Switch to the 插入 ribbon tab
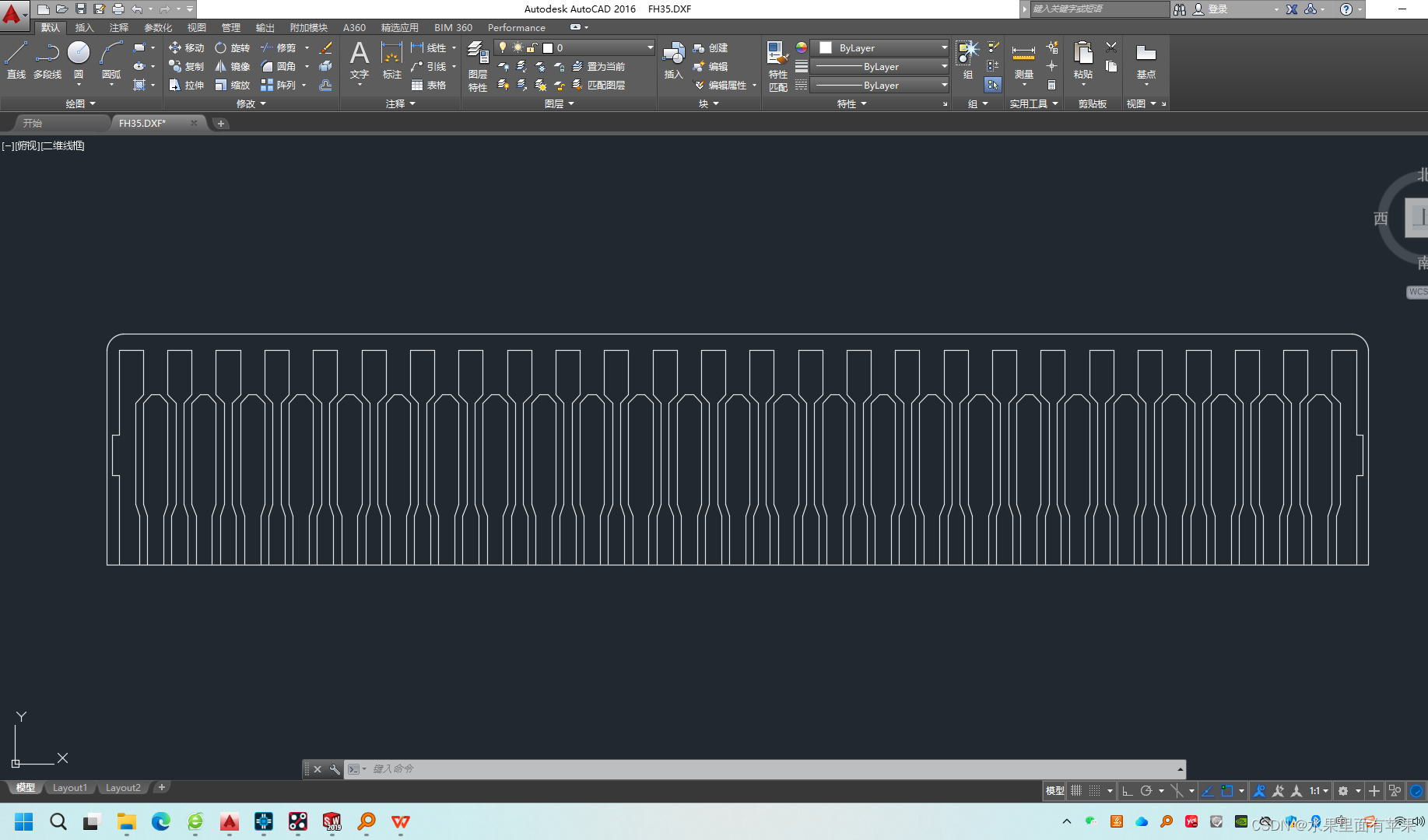 (x=84, y=27)
